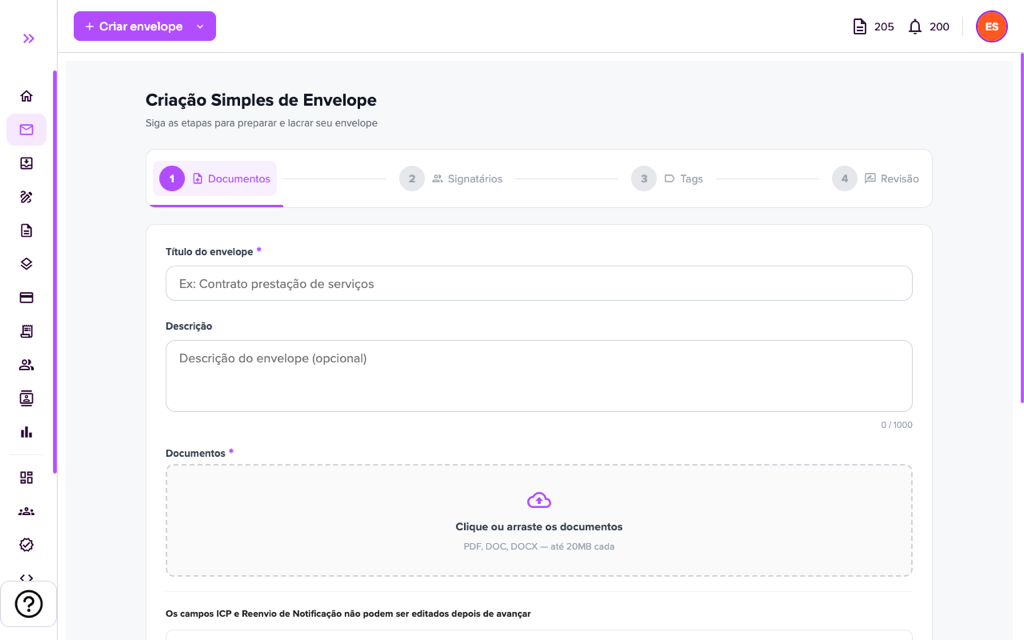This screenshot has height=640, width=1024.
Task: Open the help question mark button
Action: pos(29,604)
